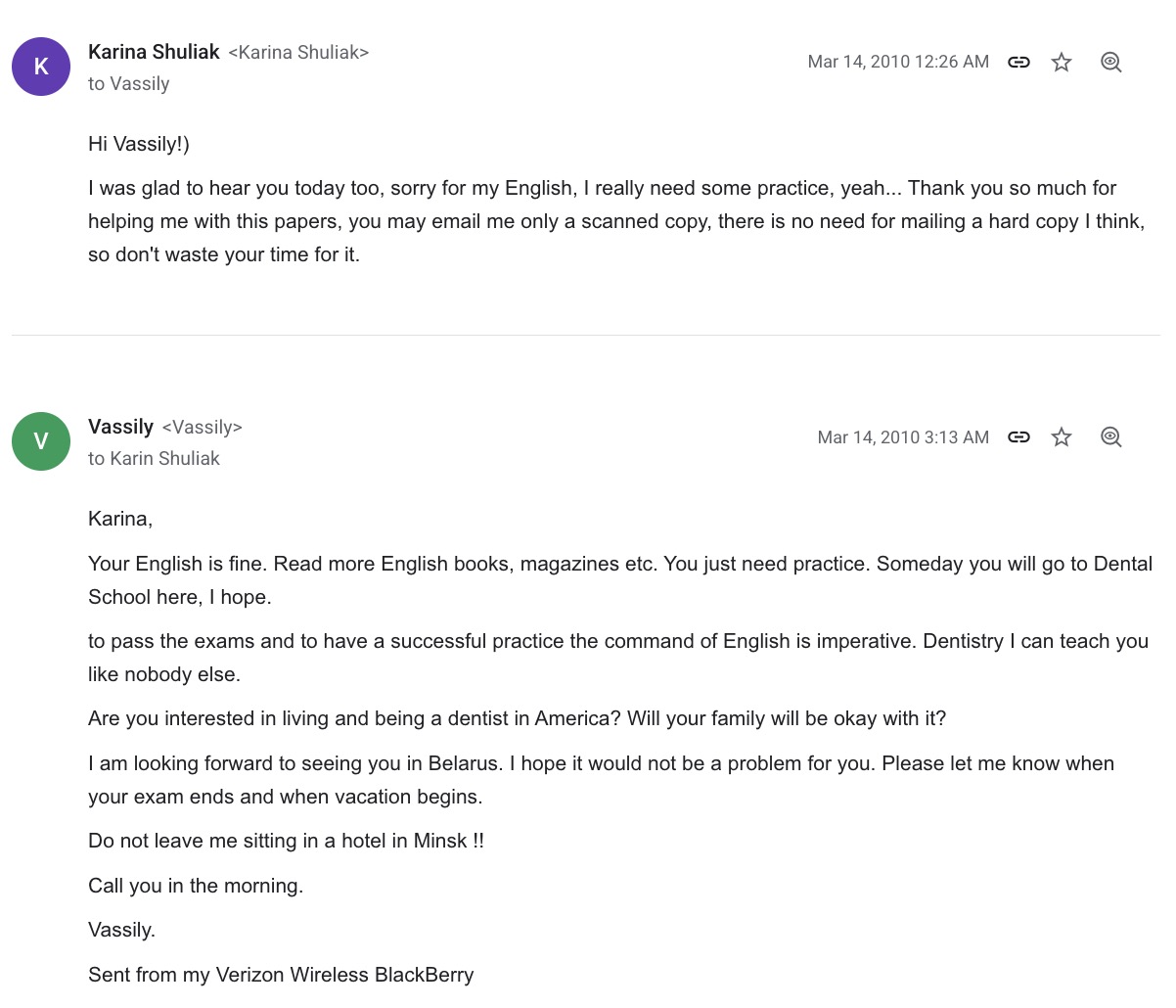Click the 'Do not leave me sitting' sentence
Viewport: 1176px width, 1008px height.
(286, 841)
